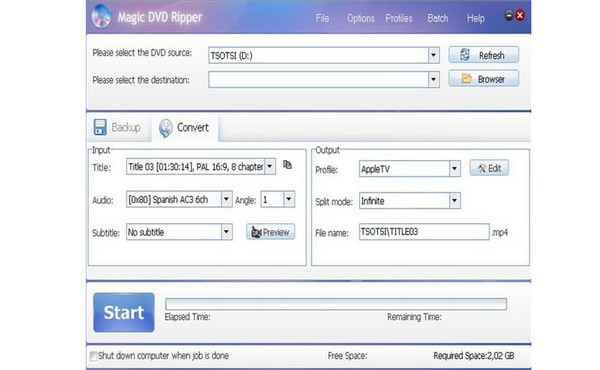
Task: Click the conversion progress bar
Action: coord(336,304)
